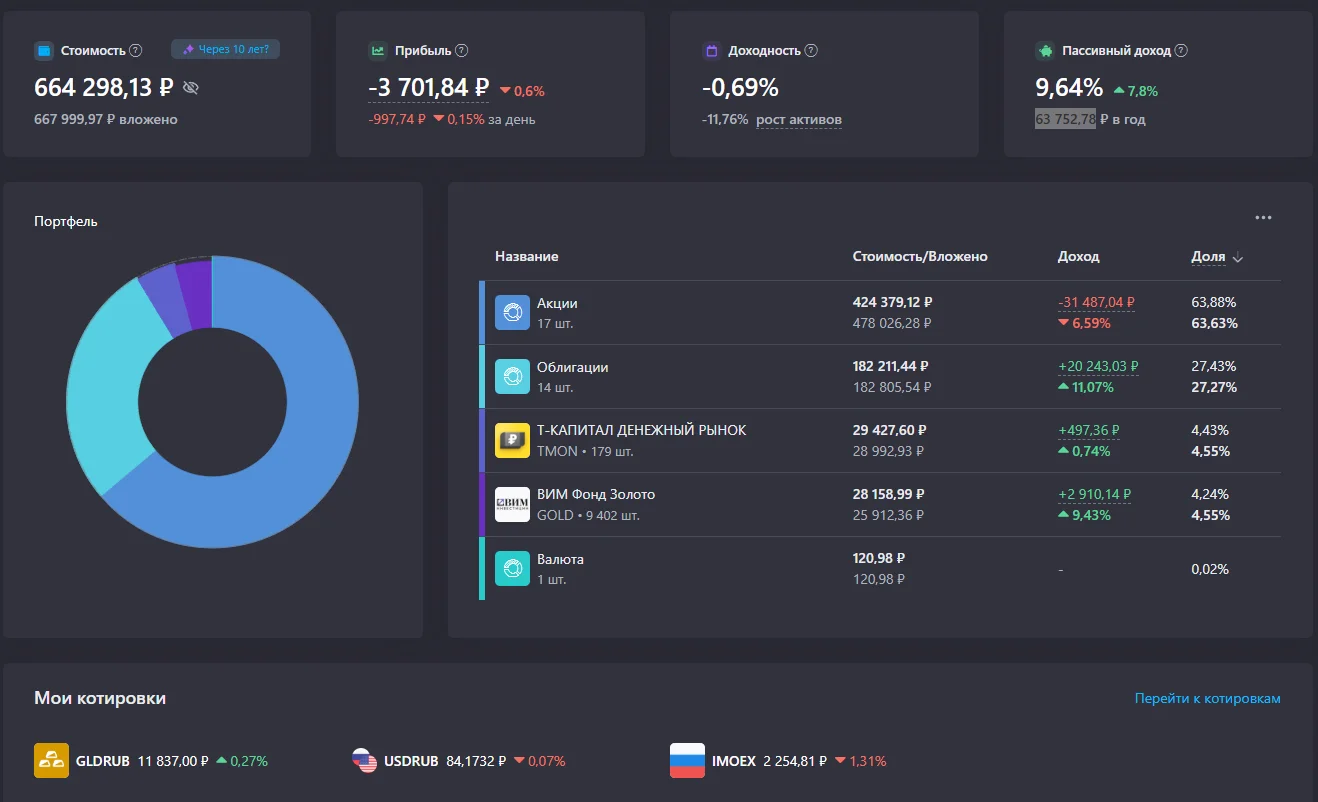Click the «Через 10 лет?» forecast button
Screen dimensions: 1318x802
(225, 49)
